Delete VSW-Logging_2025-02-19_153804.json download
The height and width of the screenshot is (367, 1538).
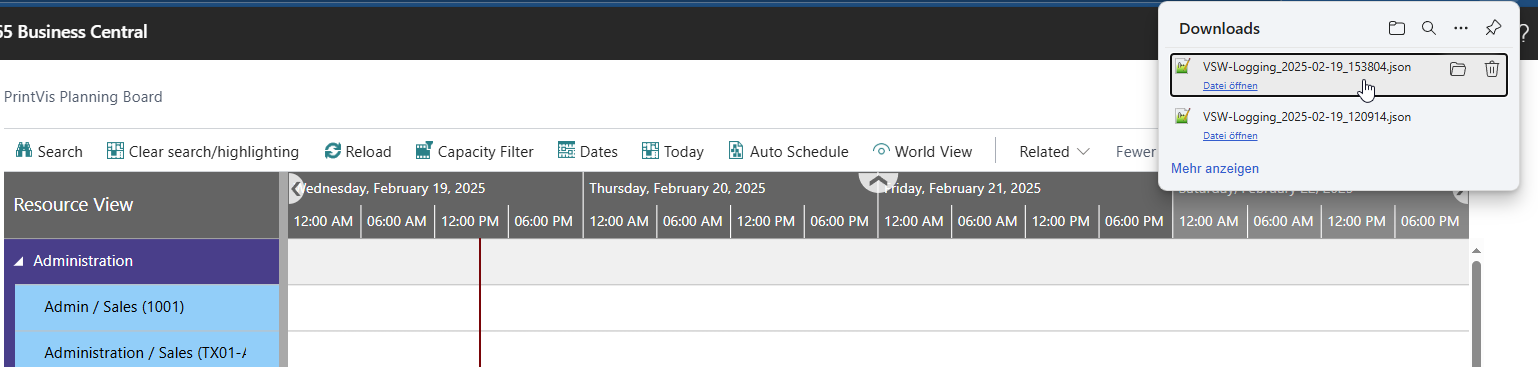click(x=1491, y=69)
